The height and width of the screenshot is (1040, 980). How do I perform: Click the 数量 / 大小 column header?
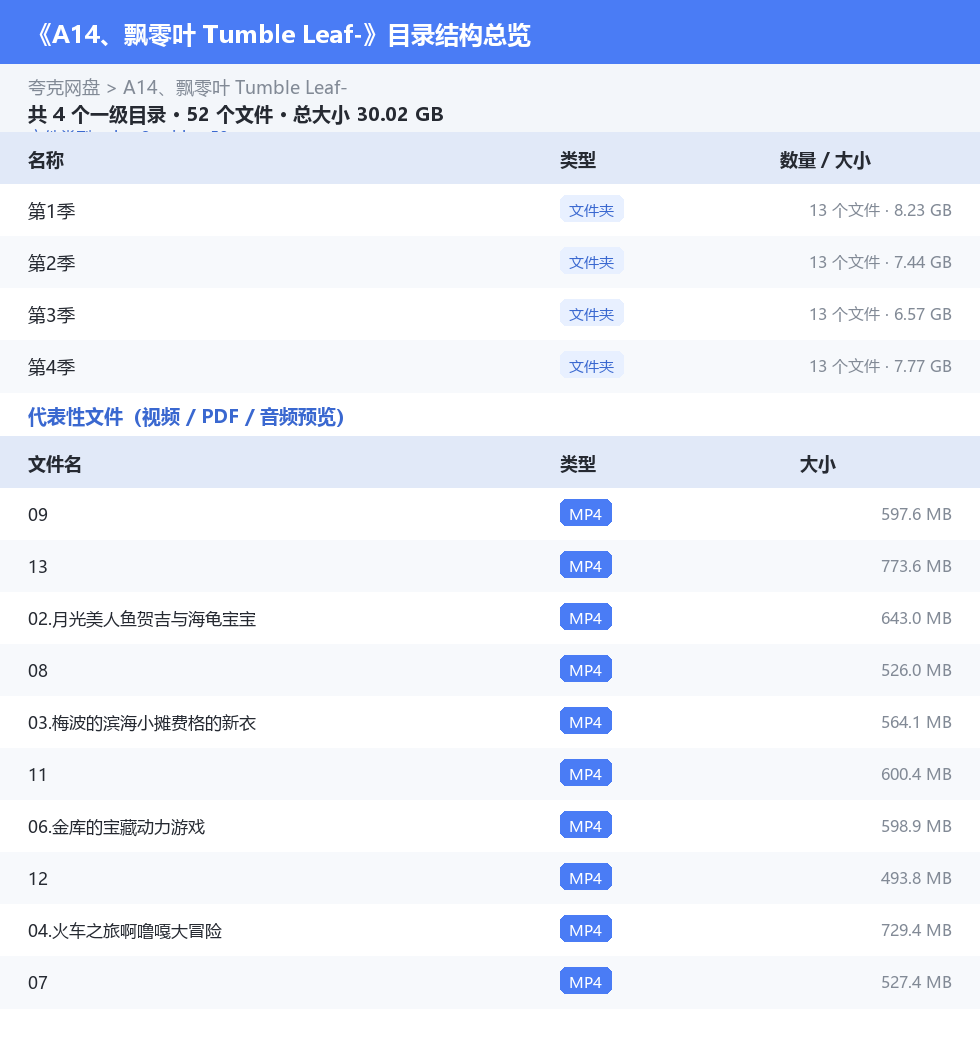coord(825,160)
